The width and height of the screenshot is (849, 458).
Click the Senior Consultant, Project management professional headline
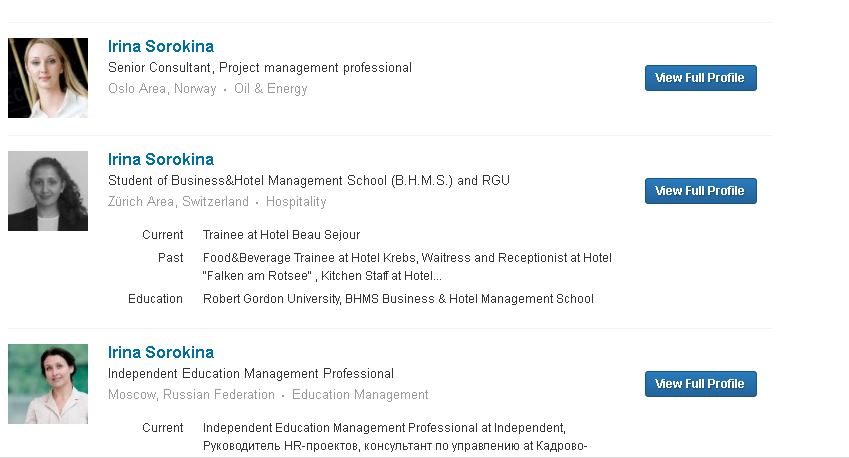click(260, 68)
